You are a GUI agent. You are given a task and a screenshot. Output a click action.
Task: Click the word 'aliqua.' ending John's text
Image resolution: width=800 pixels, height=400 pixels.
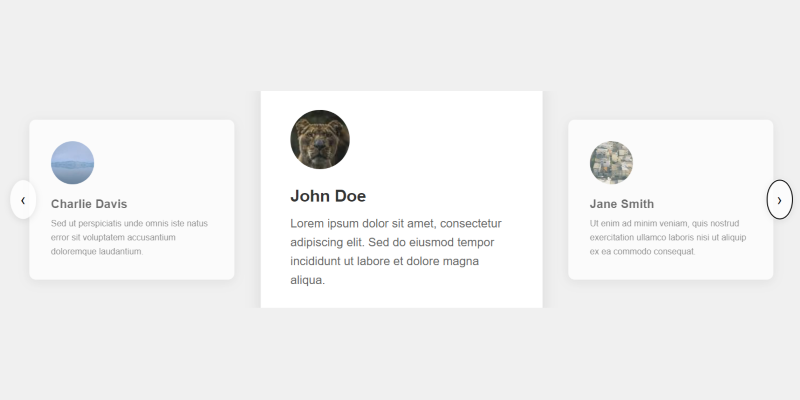308,281
